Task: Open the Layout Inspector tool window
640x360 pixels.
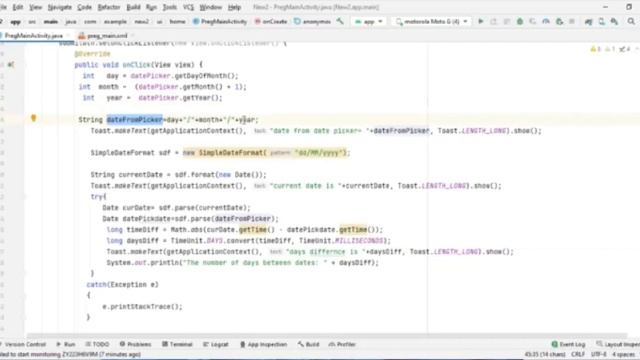Action: (618, 344)
